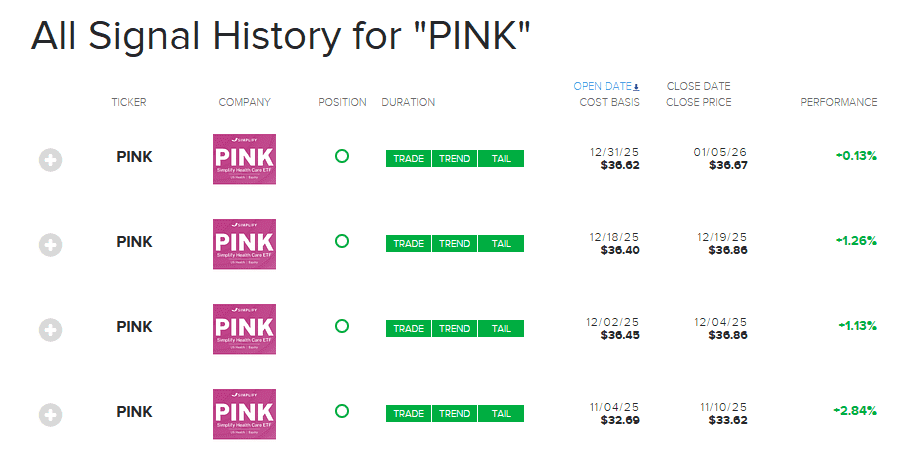Open the PINK ETF logo in the first row
This screenshot has width=904, height=459.
click(x=244, y=159)
